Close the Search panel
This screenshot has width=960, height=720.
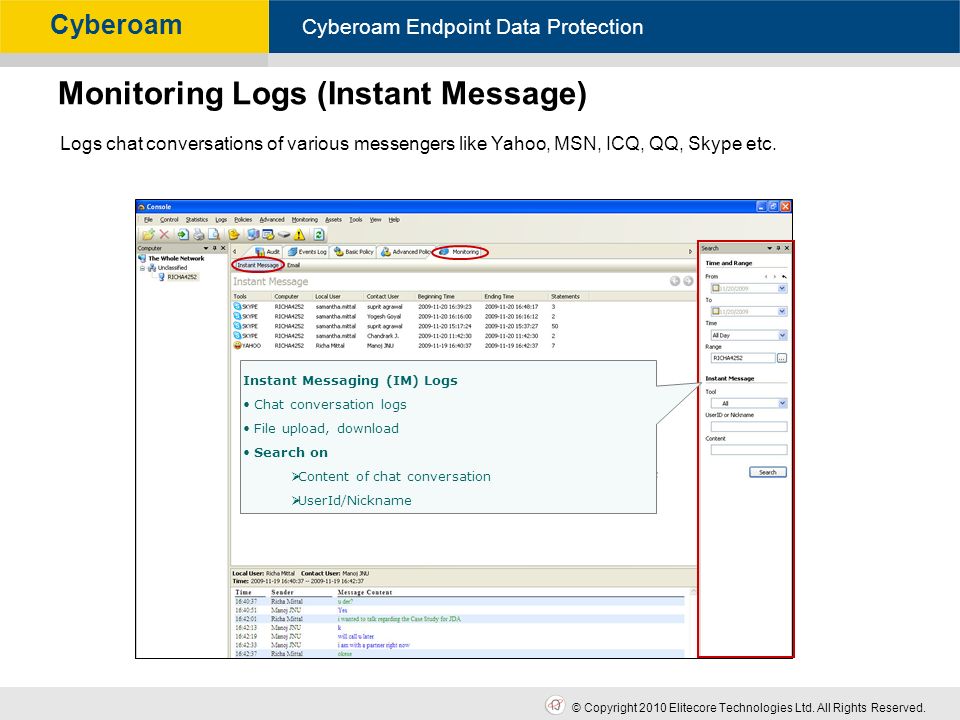click(x=787, y=248)
